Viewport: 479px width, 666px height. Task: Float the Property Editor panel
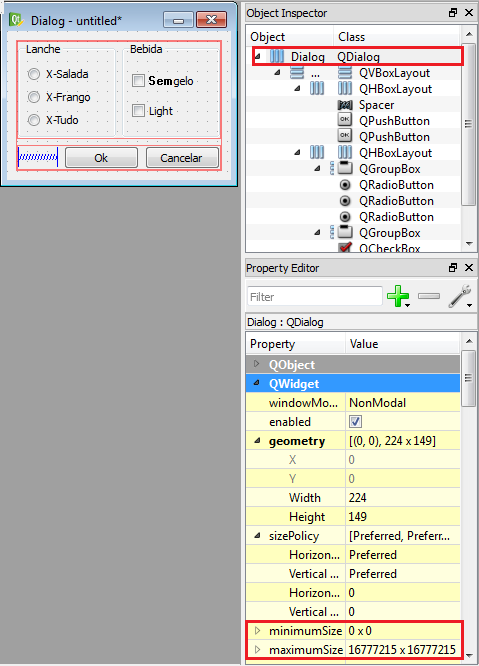pyautogui.click(x=453, y=267)
